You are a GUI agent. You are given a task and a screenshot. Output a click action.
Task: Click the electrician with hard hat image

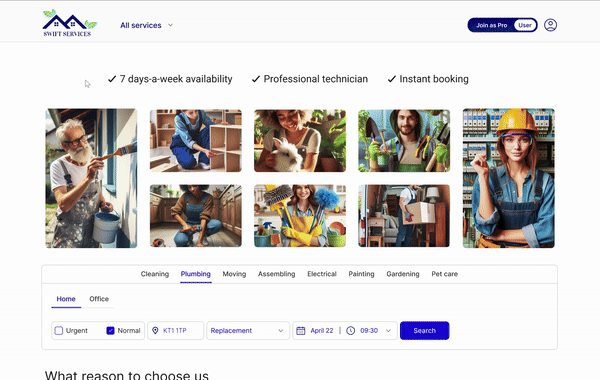point(509,178)
